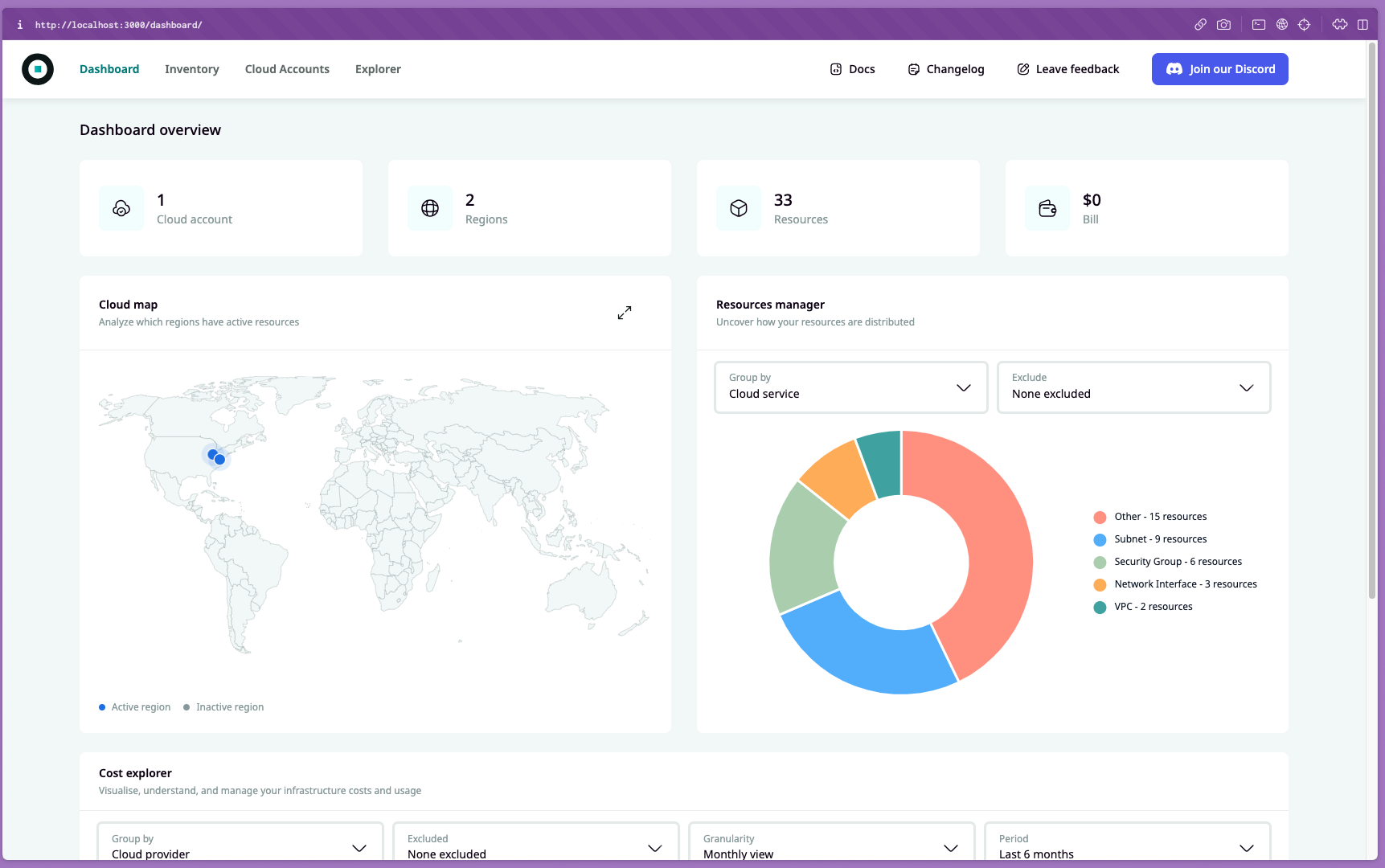Toggle Subnet legend item in chart

tap(1150, 539)
